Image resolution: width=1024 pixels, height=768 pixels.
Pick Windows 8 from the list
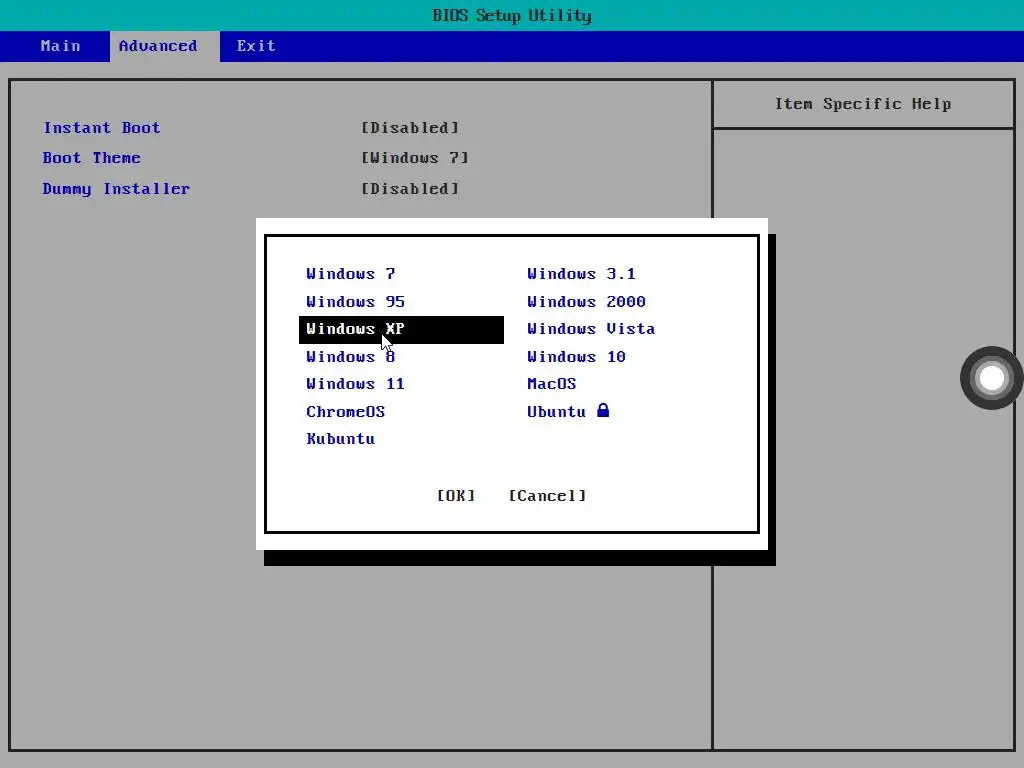(351, 357)
